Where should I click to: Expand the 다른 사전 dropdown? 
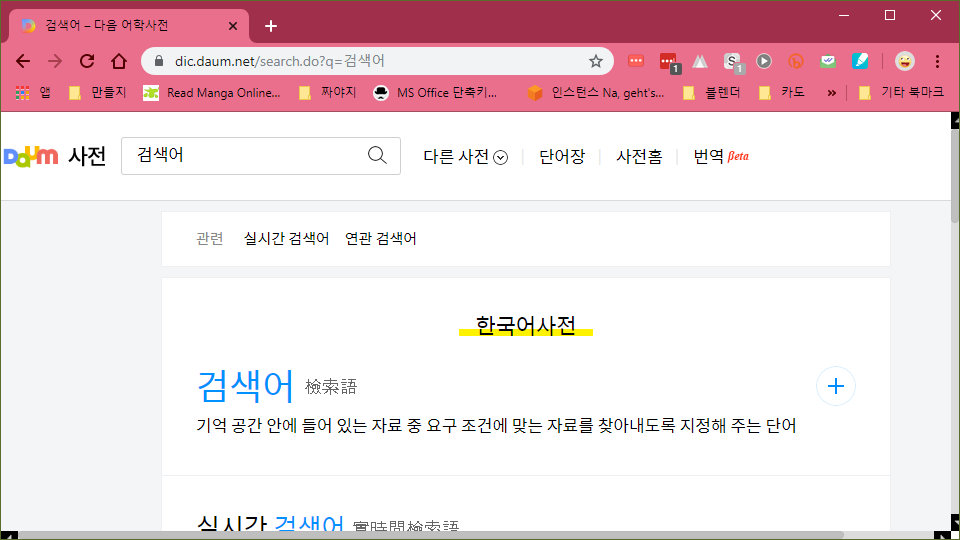pyautogui.click(x=465, y=156)
